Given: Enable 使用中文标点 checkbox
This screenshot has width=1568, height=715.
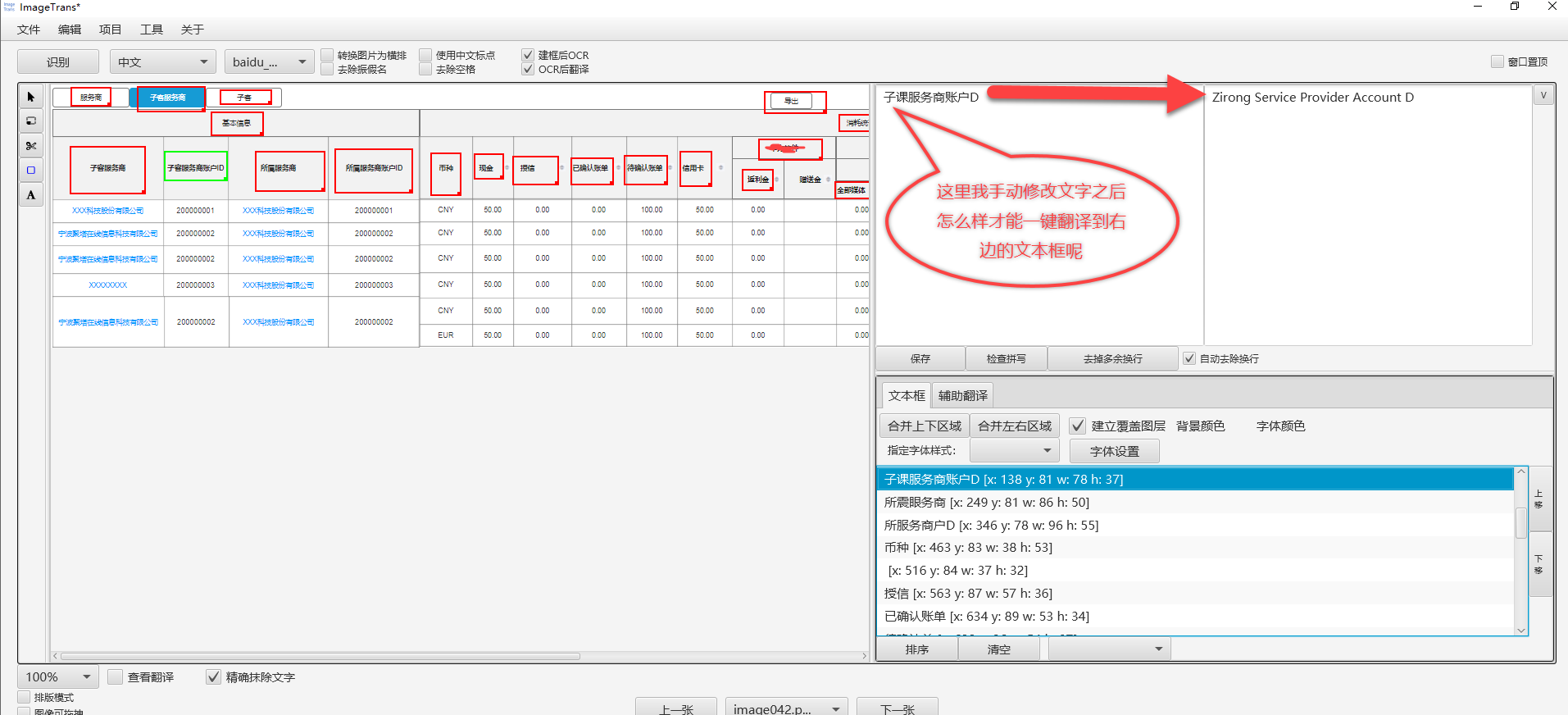Looking at the screenshot, I should [425, 55].
